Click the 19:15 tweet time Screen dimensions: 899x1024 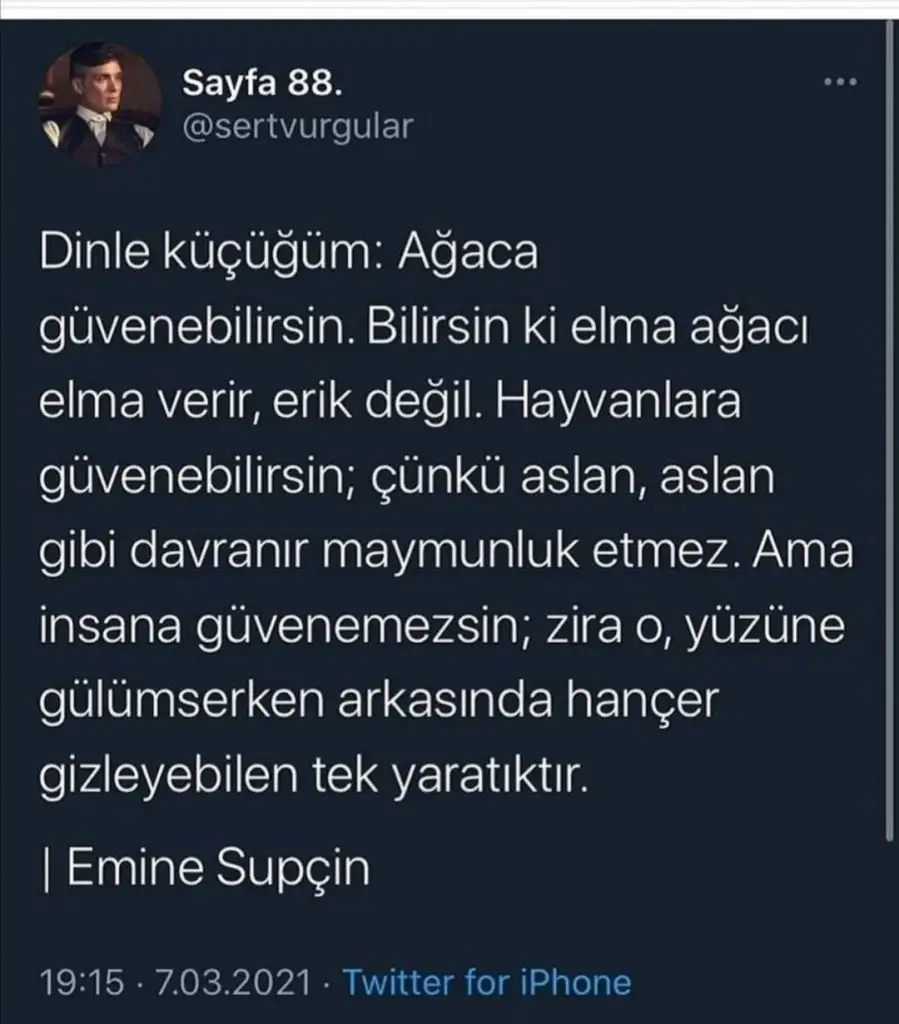(82, 982)
